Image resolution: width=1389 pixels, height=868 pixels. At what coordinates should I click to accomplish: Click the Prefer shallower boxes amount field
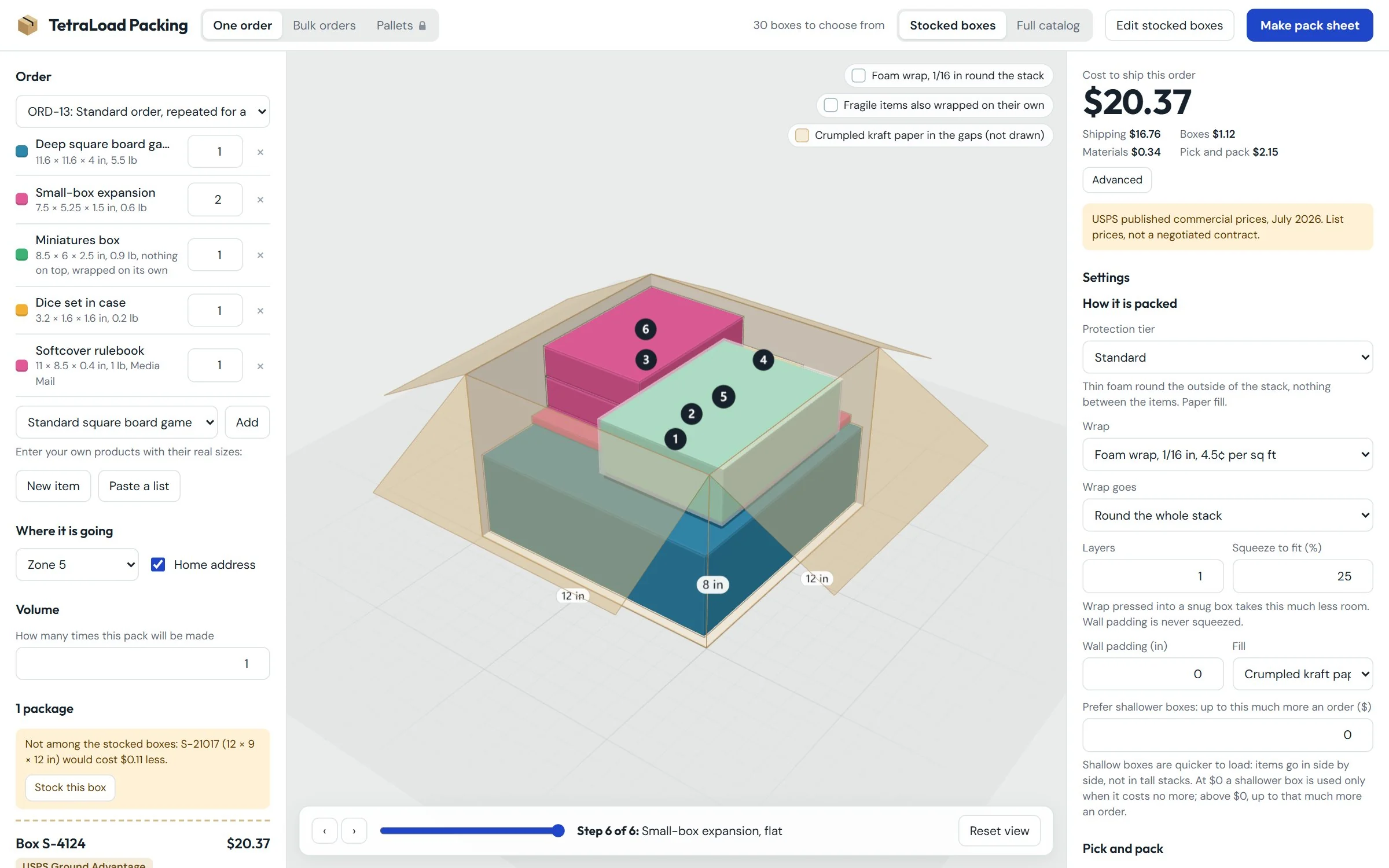click(x=1228, y=735)
